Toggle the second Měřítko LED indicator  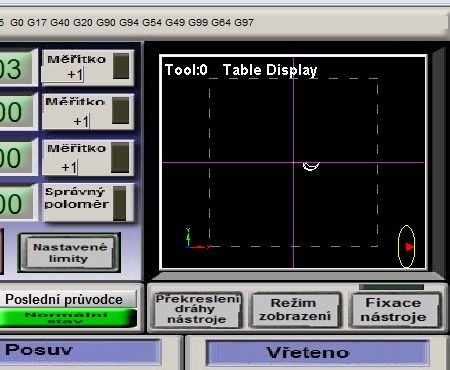click(120, 110)
